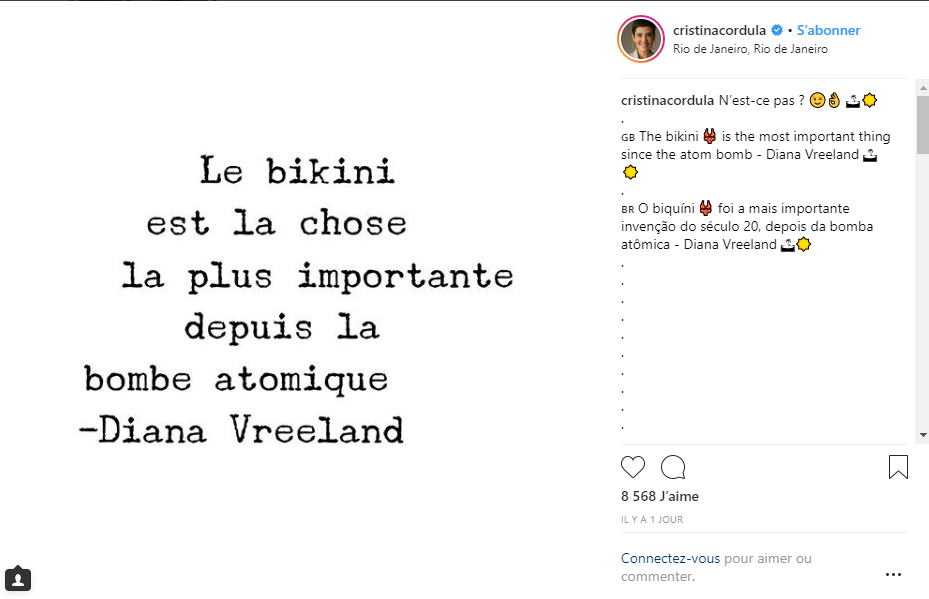This screenshot has width=929, height=599.
Task: Open cristinacordula username in the post header
Action: pos(720,31)
